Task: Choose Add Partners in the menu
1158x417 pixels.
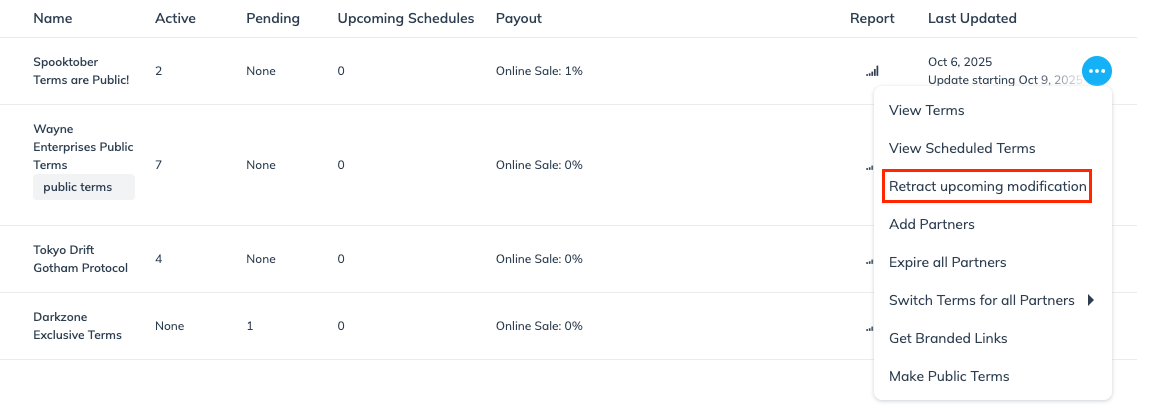Action: tap(931, 224)
